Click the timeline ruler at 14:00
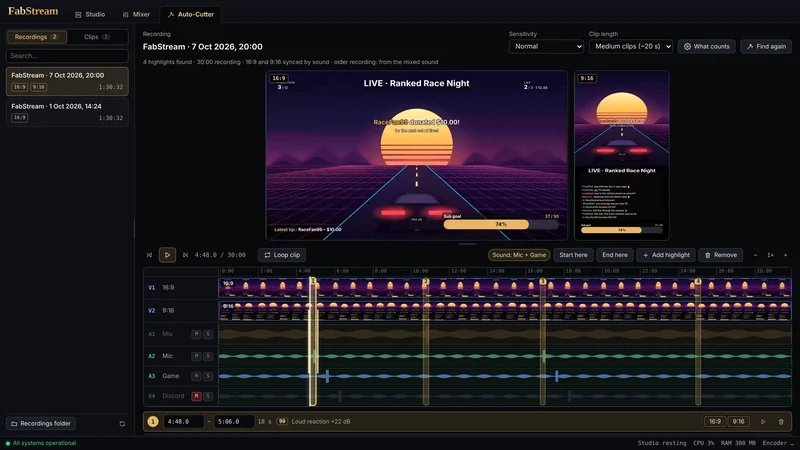This screenshot has height=450, width=800. pos(497,271)
